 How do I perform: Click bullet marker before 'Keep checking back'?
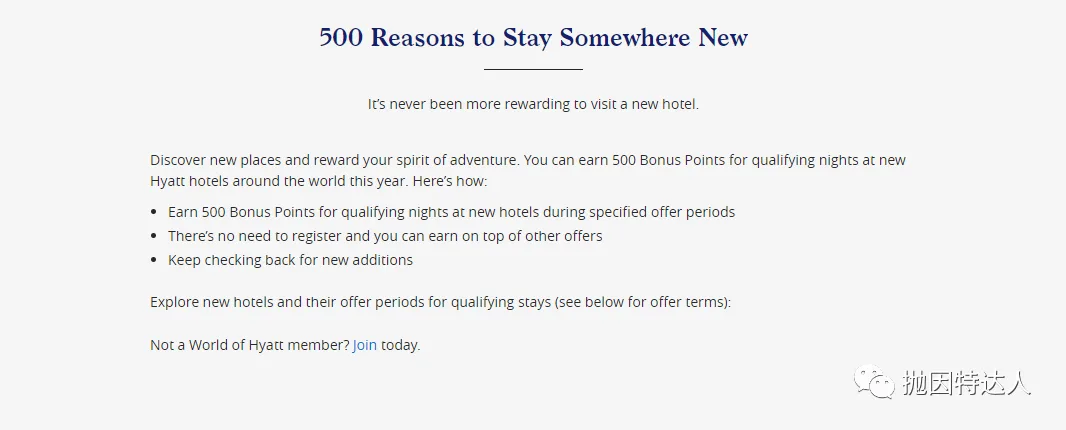click(154, 260)
